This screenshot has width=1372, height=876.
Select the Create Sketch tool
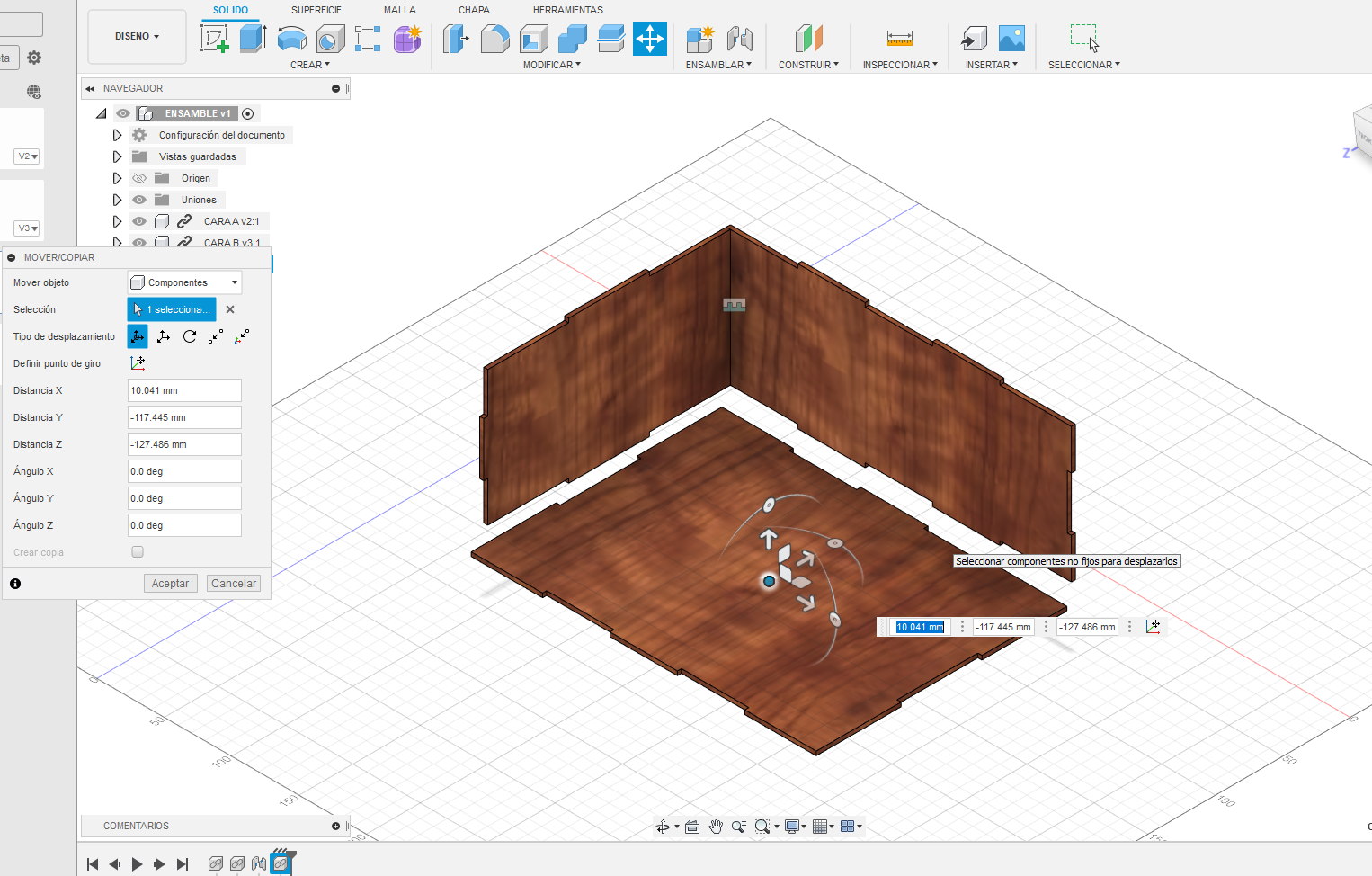pos(214,39)
